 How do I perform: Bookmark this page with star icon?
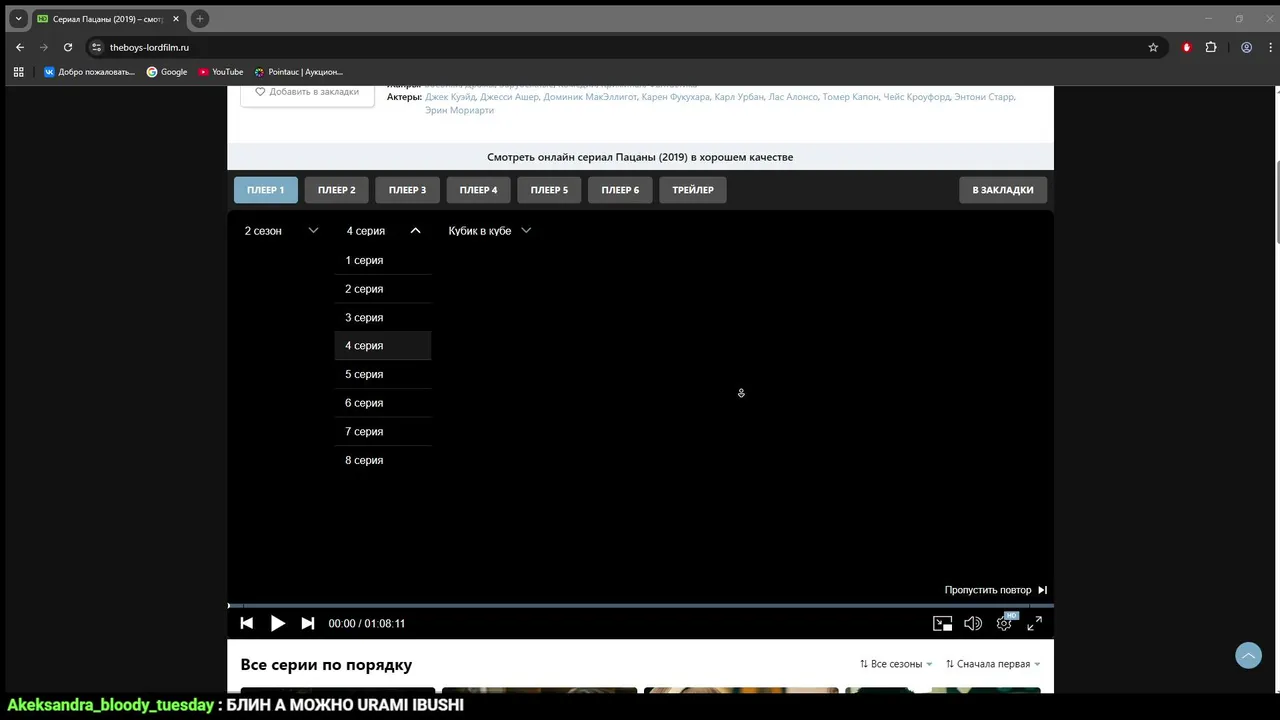[1153, 47]
